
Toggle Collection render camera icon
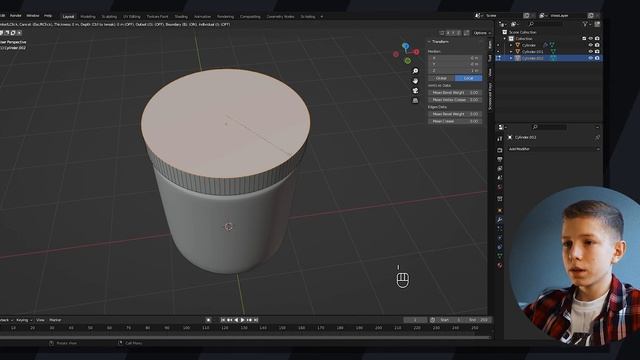point(597,38)
